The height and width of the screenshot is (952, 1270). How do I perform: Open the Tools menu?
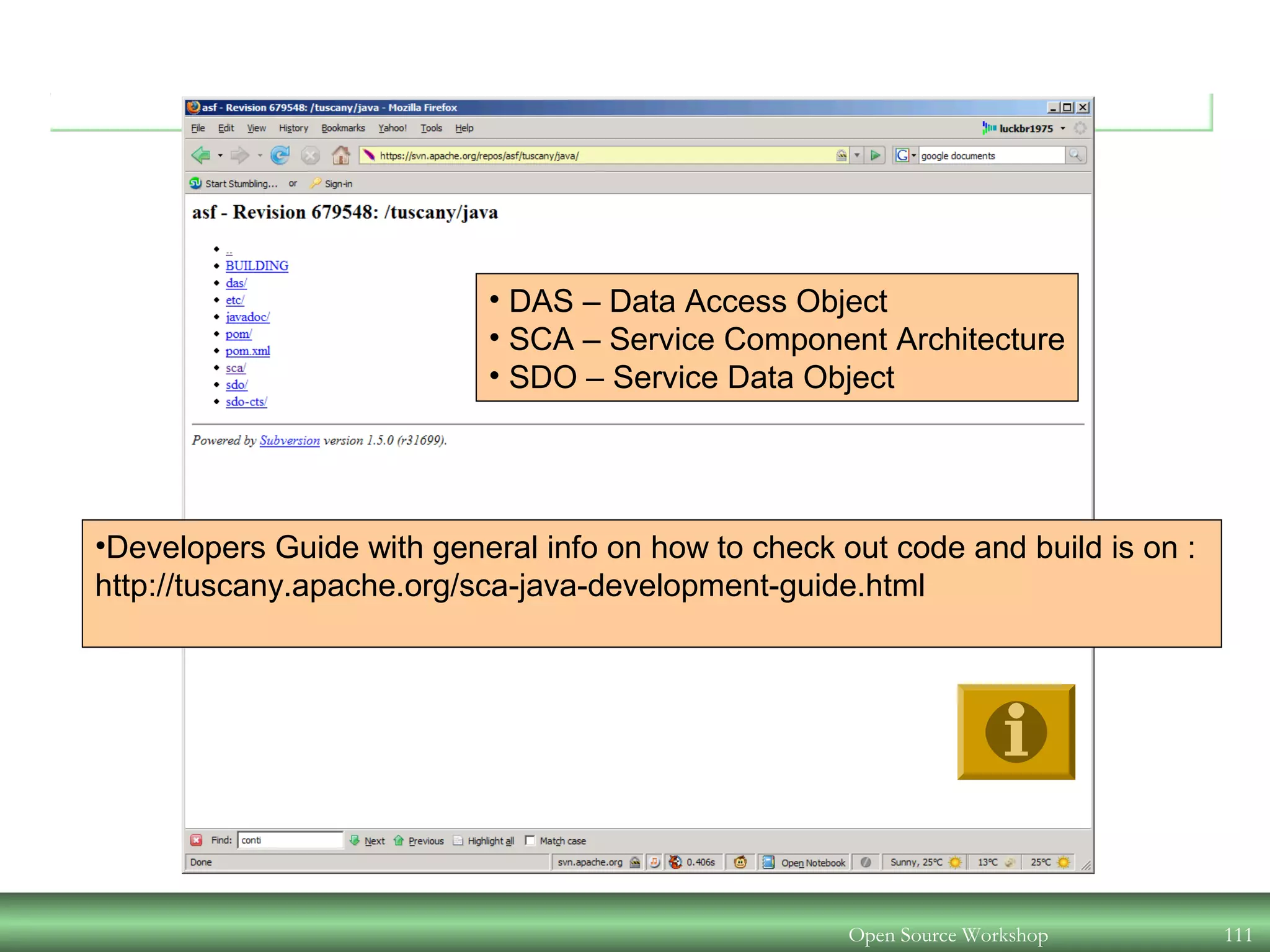click(x=431, y=128)
